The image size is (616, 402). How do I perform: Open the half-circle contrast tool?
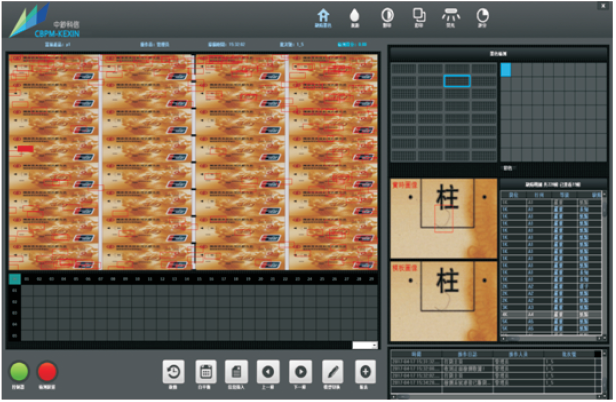[387, 16]
